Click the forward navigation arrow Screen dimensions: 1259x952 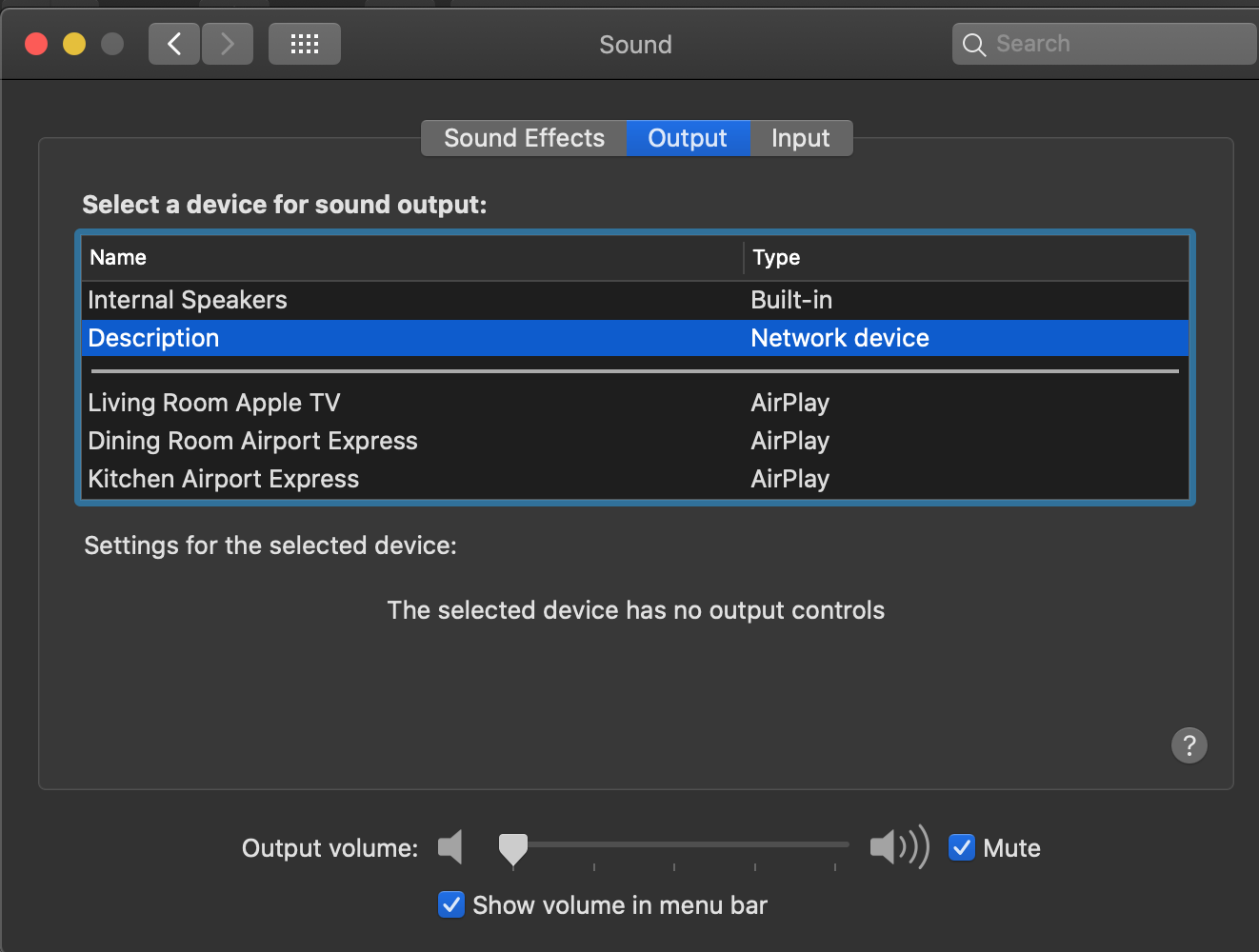(227, 43)
